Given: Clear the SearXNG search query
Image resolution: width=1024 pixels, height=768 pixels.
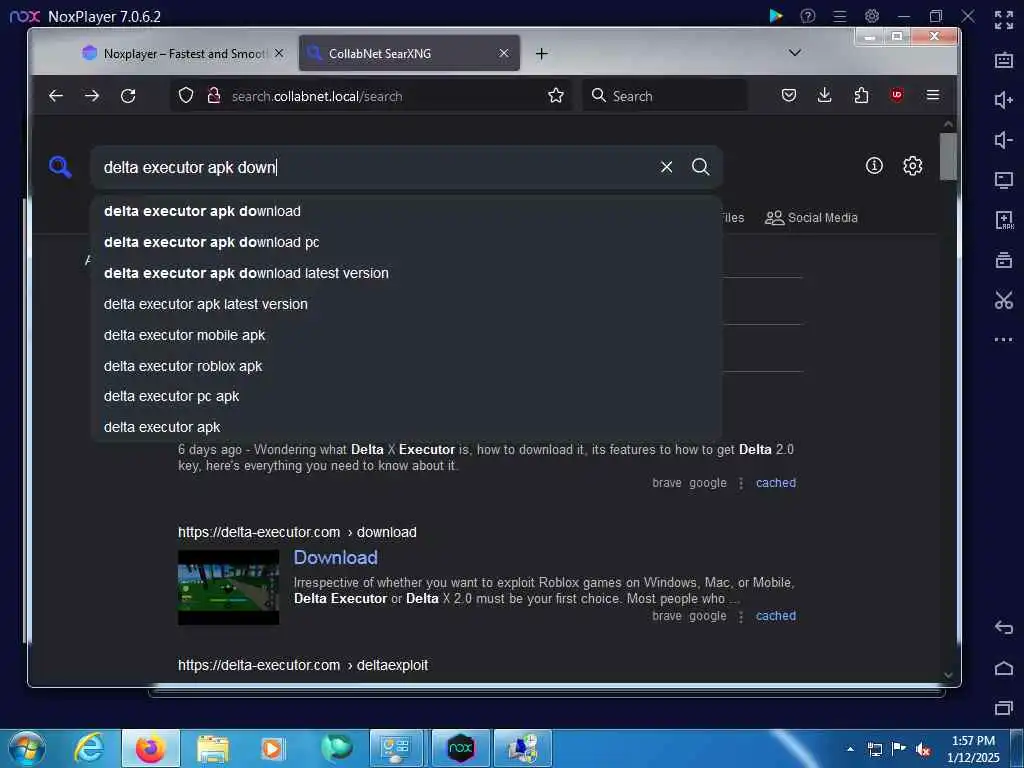Looking at the screenshot, I should click(x=666, y=167).
